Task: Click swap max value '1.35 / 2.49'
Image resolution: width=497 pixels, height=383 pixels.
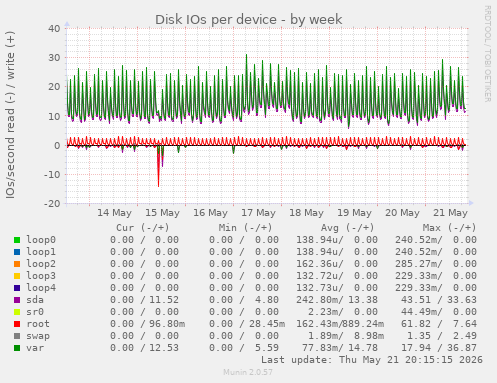Action: [442, 336]
